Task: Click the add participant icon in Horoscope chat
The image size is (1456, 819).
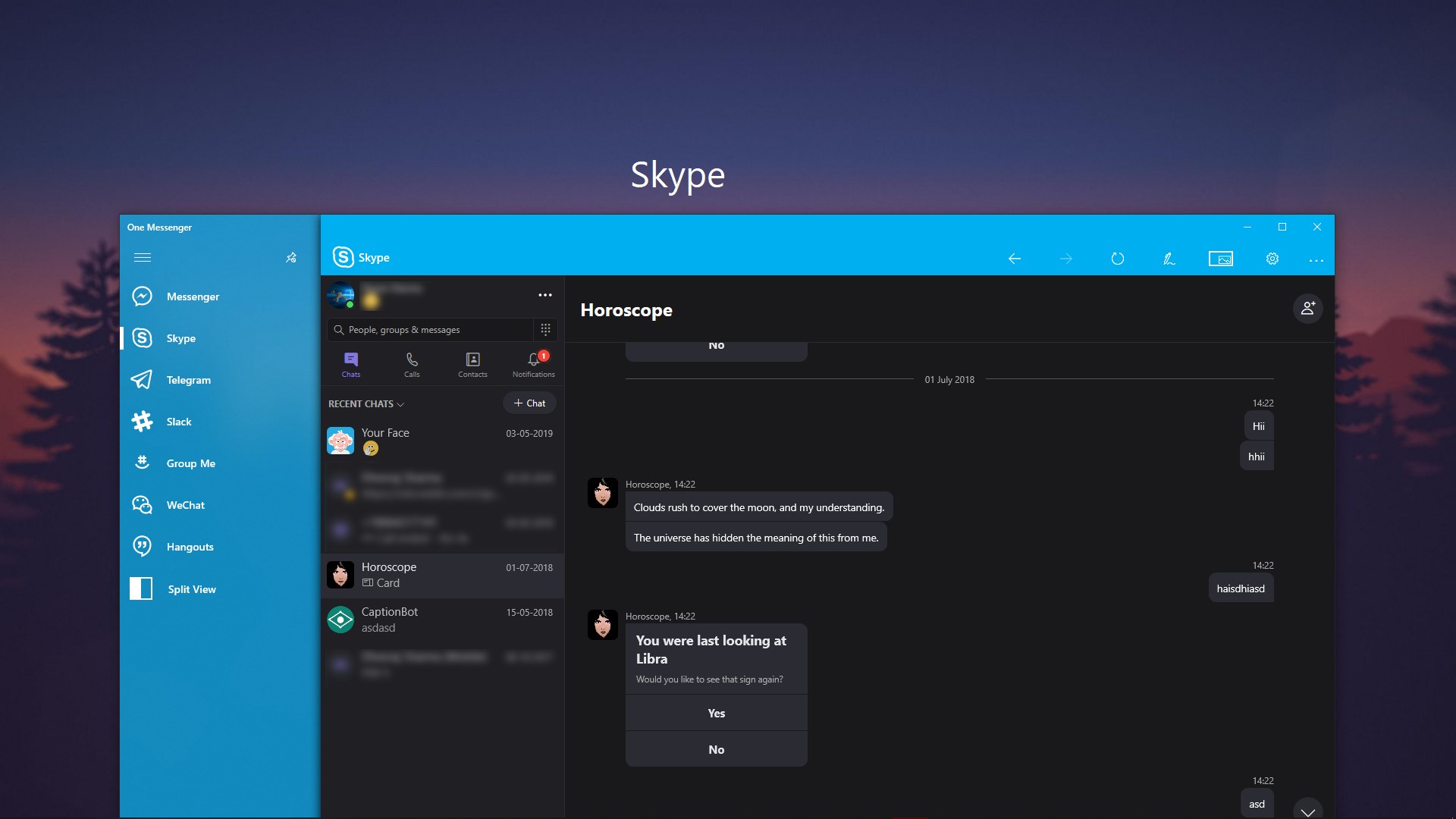Action: pyautogui.click(x=1307, y=308)
